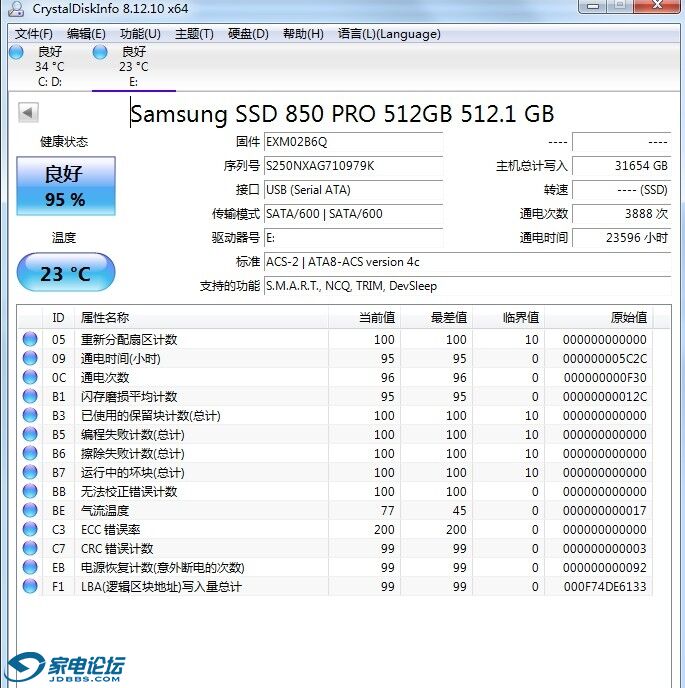Click status orb for attribute B3 已使用的保留块计数
685x688 pixels.
pyautogui.click(x=30, y=415)
